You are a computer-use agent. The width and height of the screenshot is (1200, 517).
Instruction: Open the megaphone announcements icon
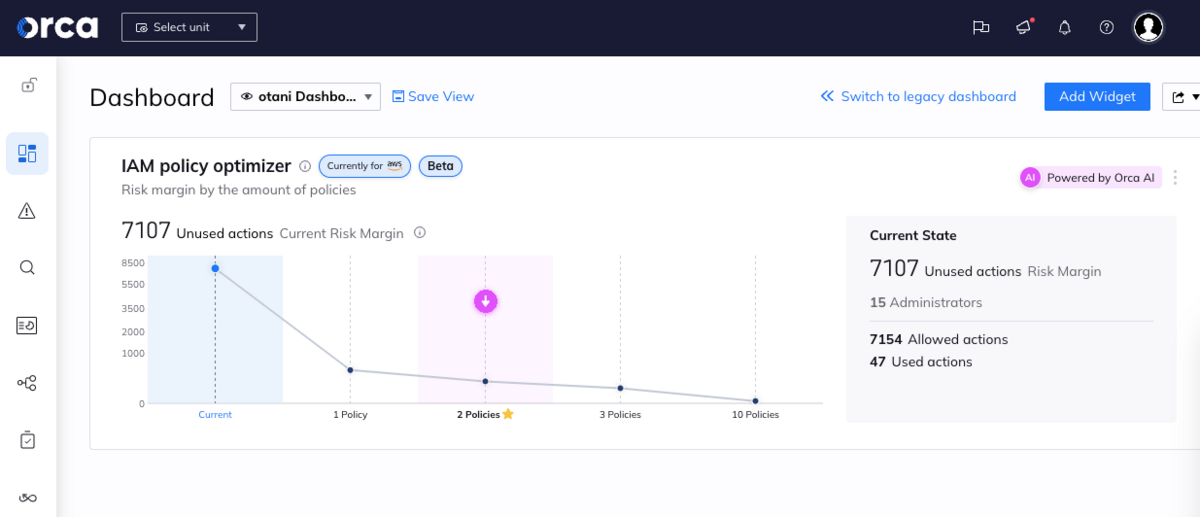coord(1023,27)
